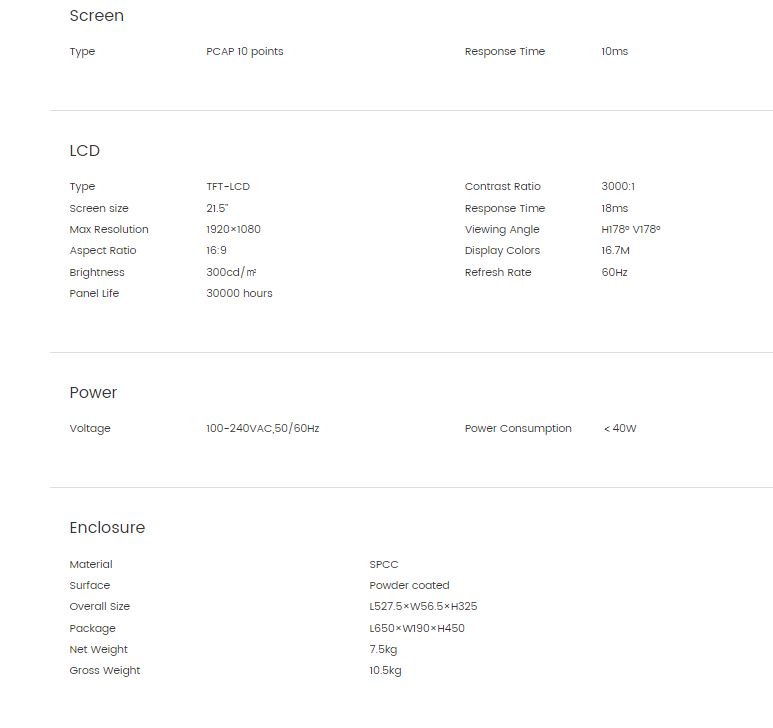Select the 60Hz refresh rate value

614,272
